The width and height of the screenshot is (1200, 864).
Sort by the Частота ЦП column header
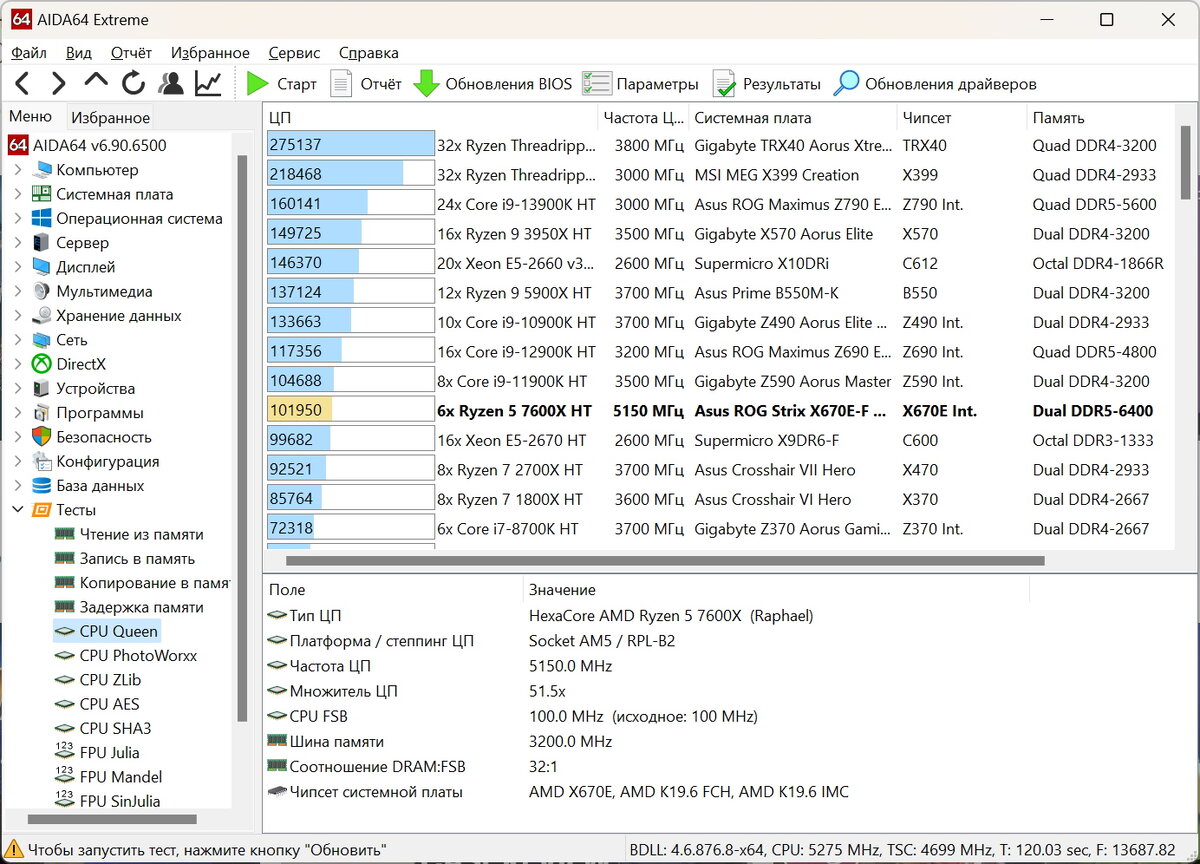click(x=643, y=118)
